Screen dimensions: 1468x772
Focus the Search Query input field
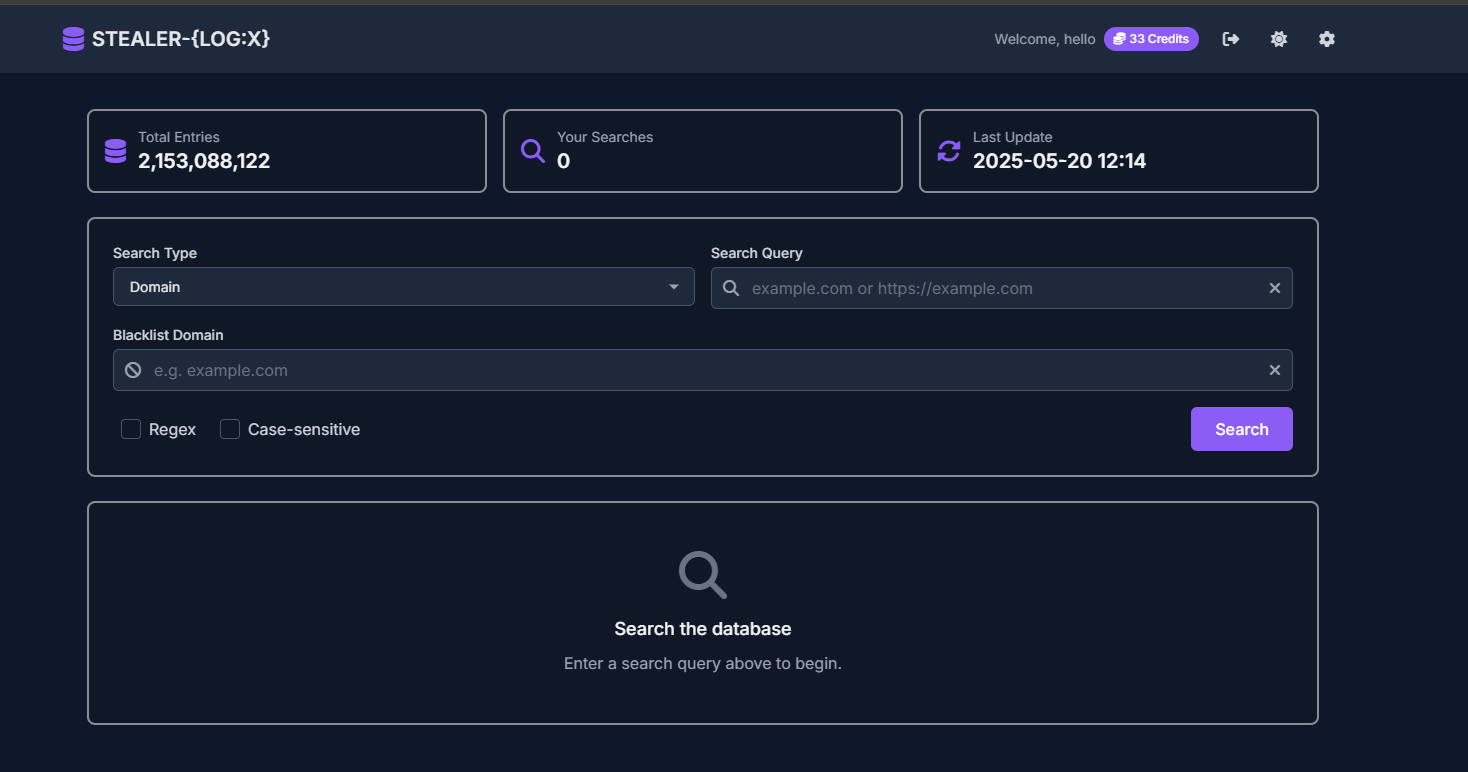click(1000, 288)
